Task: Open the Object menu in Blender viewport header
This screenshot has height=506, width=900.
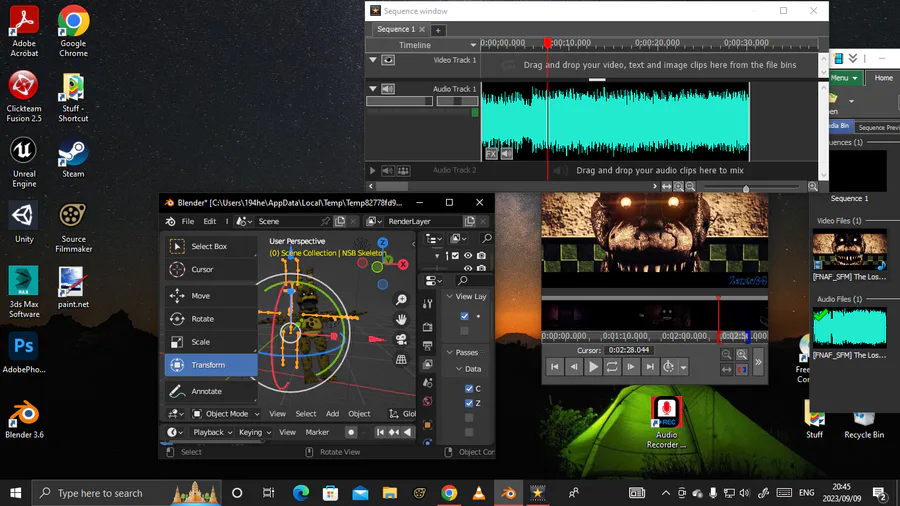Action: click(x=359, y=414)
